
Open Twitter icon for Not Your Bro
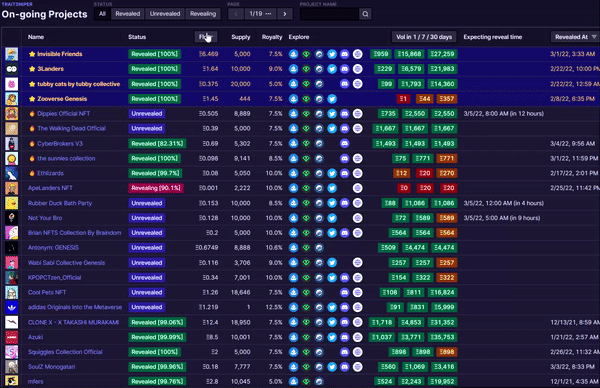click(x=332, y=218)
